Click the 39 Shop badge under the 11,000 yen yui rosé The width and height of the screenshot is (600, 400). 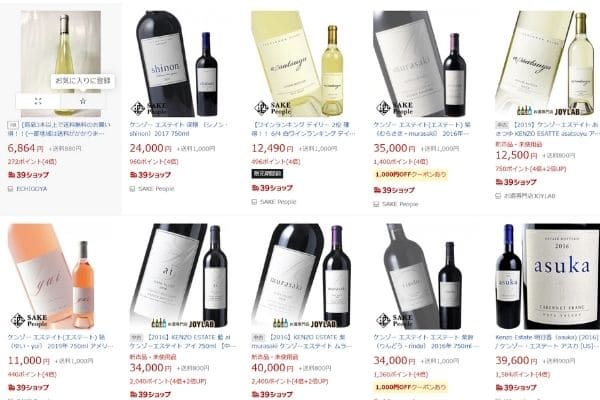coord(28,387)
